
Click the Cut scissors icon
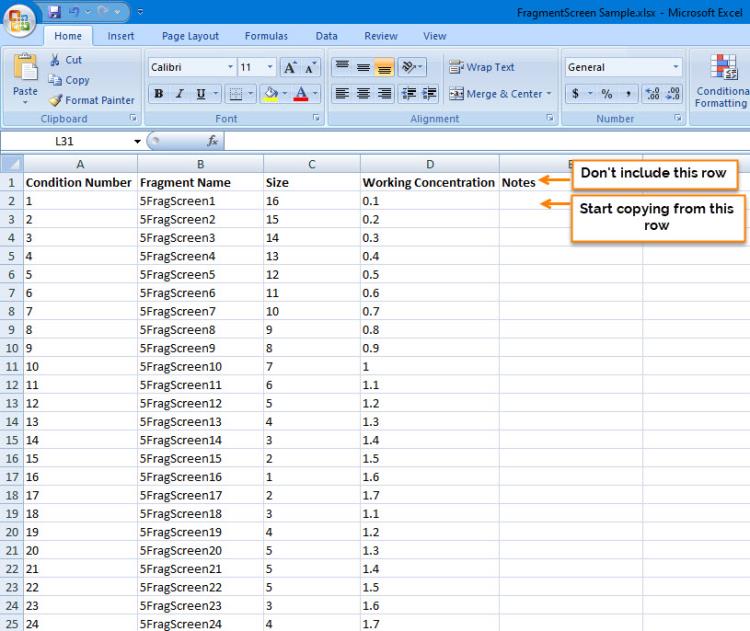click(53, 60)
